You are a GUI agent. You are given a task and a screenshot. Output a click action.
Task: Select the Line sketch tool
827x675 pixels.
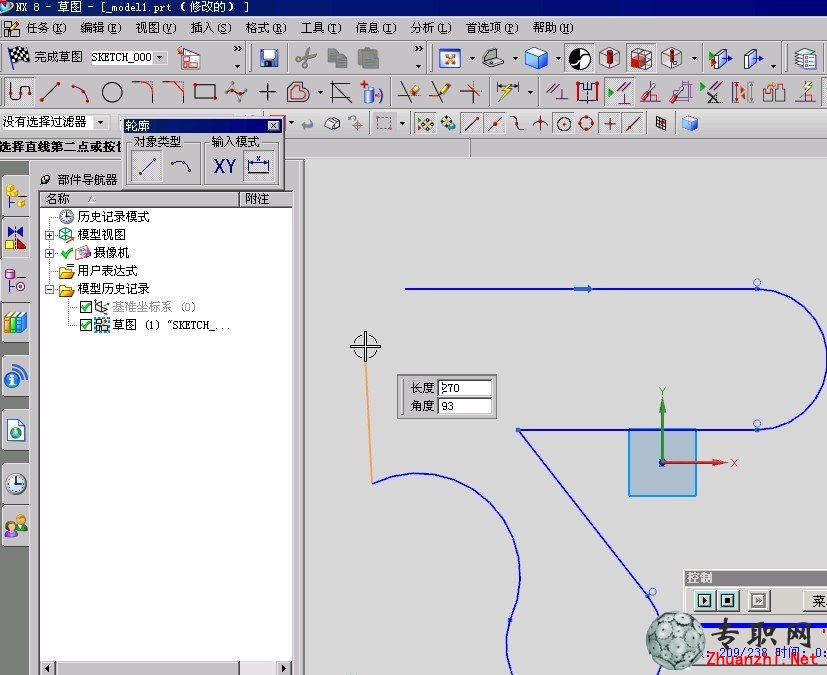(50, 92)
